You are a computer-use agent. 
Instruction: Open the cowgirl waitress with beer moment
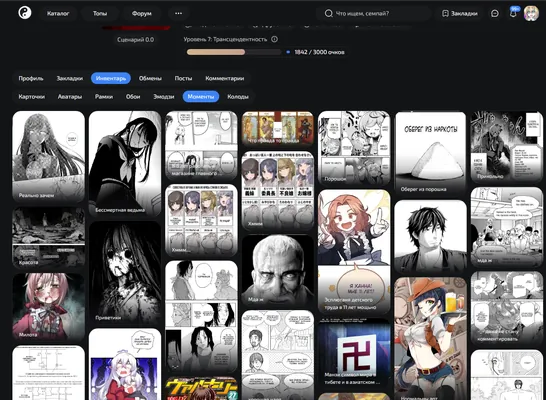[430, 338]
